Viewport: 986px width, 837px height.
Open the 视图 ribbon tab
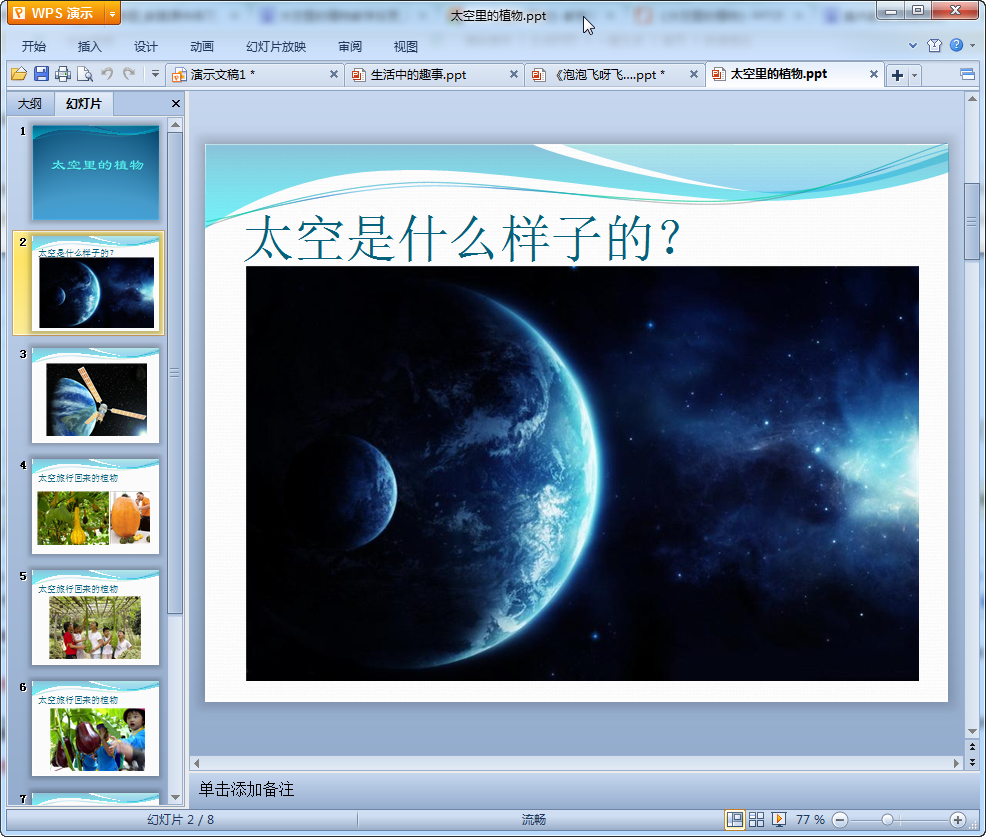[406, 47]
